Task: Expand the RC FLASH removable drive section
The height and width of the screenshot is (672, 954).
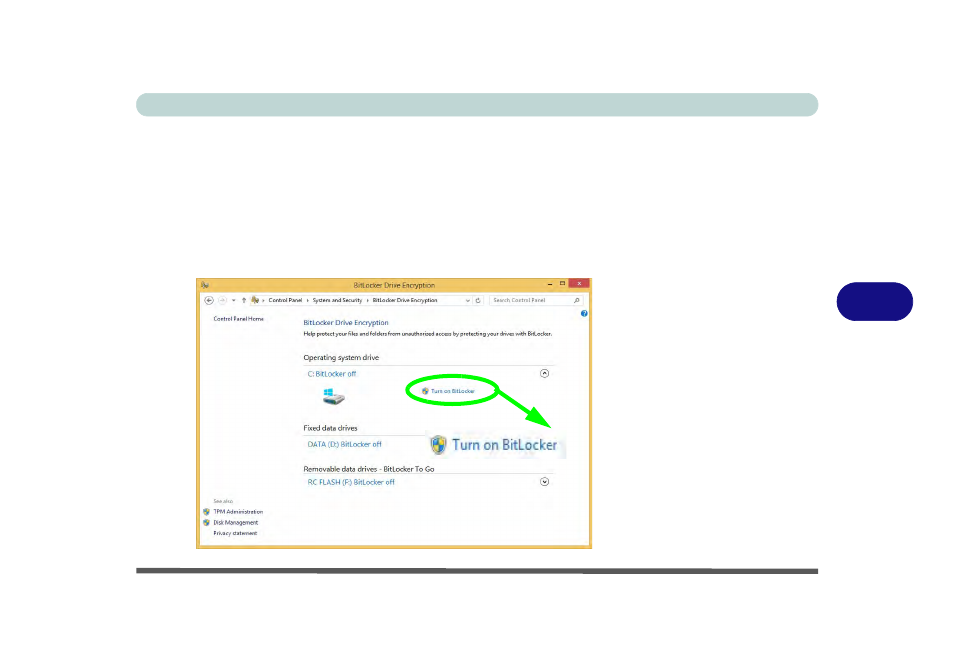Action: pos(545,482)
